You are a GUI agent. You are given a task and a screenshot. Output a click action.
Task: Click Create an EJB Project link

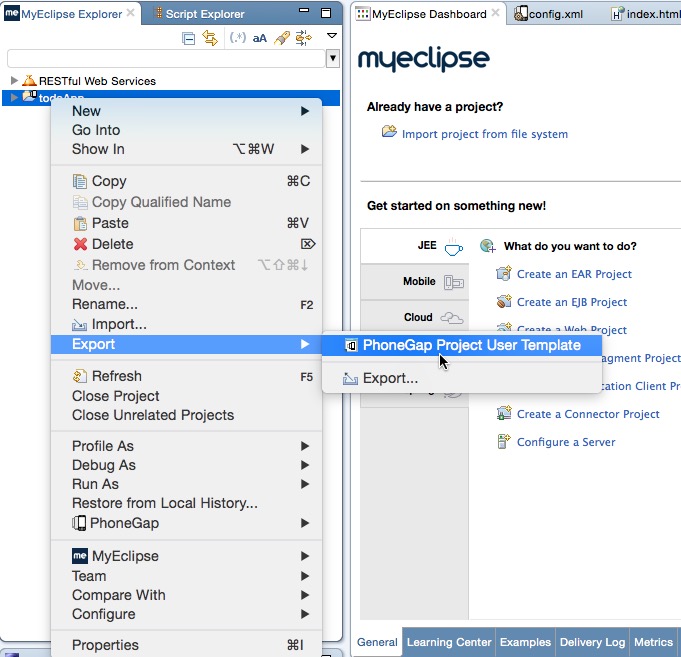[x=572, y=302]
